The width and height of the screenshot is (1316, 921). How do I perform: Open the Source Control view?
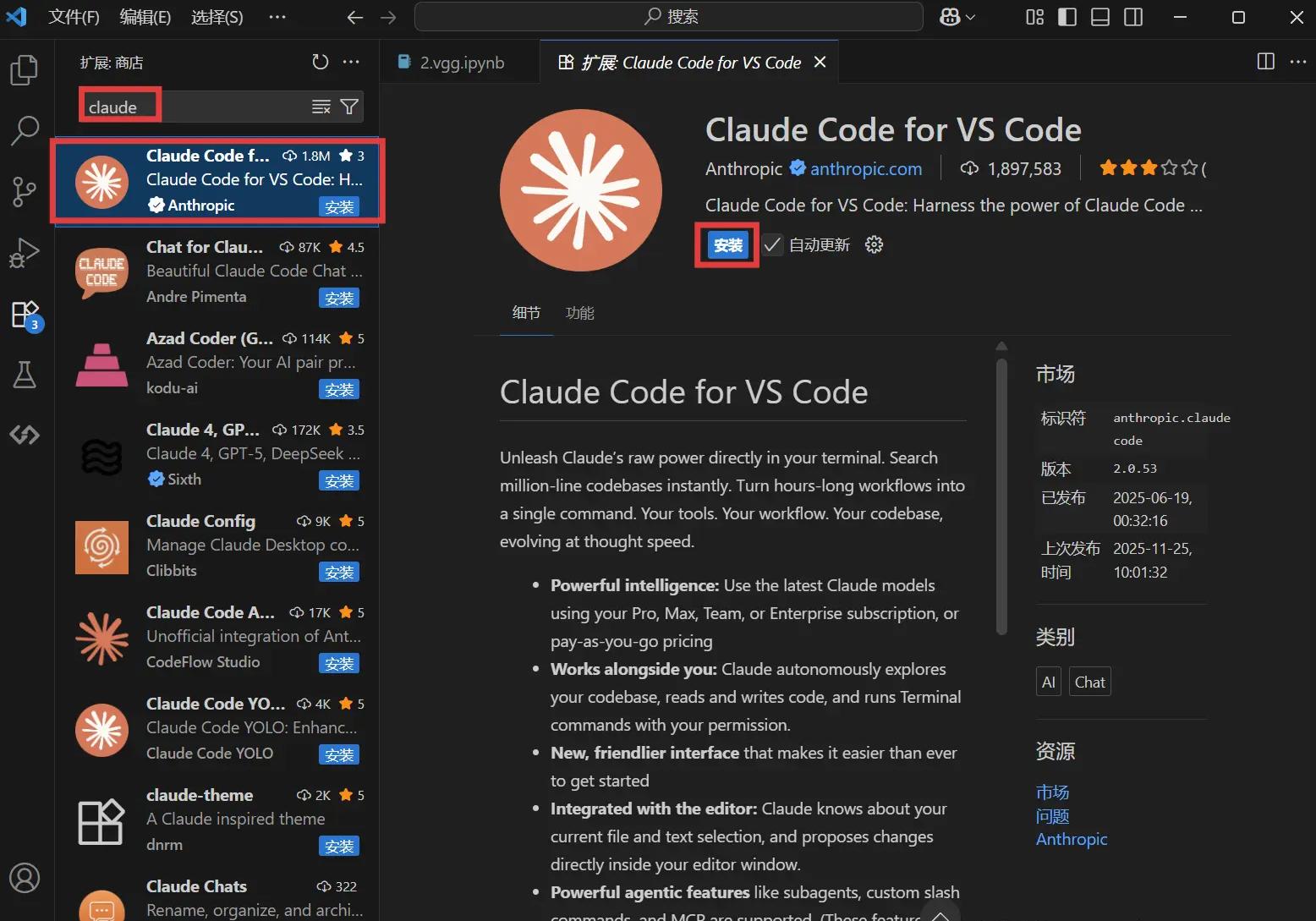pyautogui.click(x=24, y=192)
